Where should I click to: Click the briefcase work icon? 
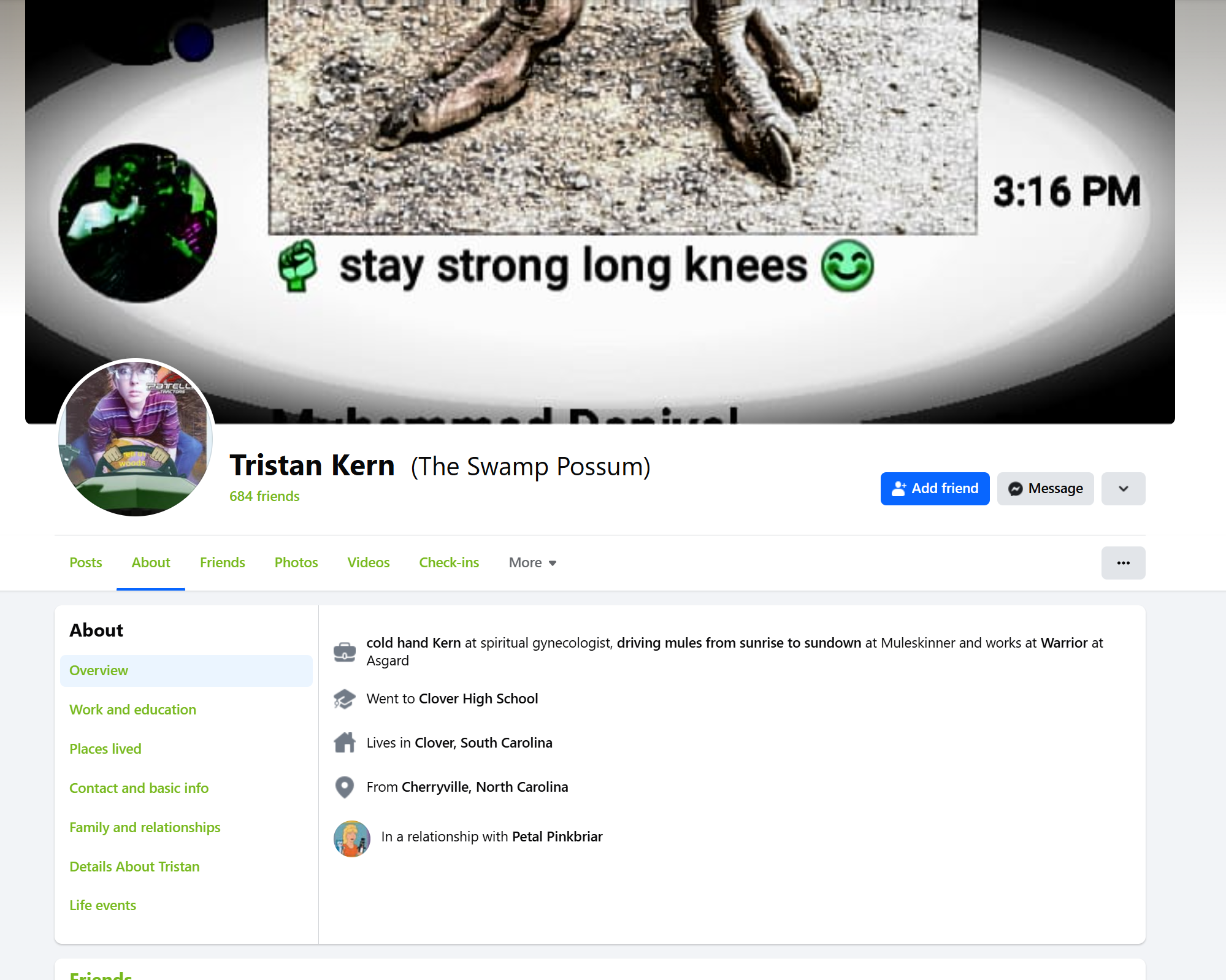[x=345, y=651]
